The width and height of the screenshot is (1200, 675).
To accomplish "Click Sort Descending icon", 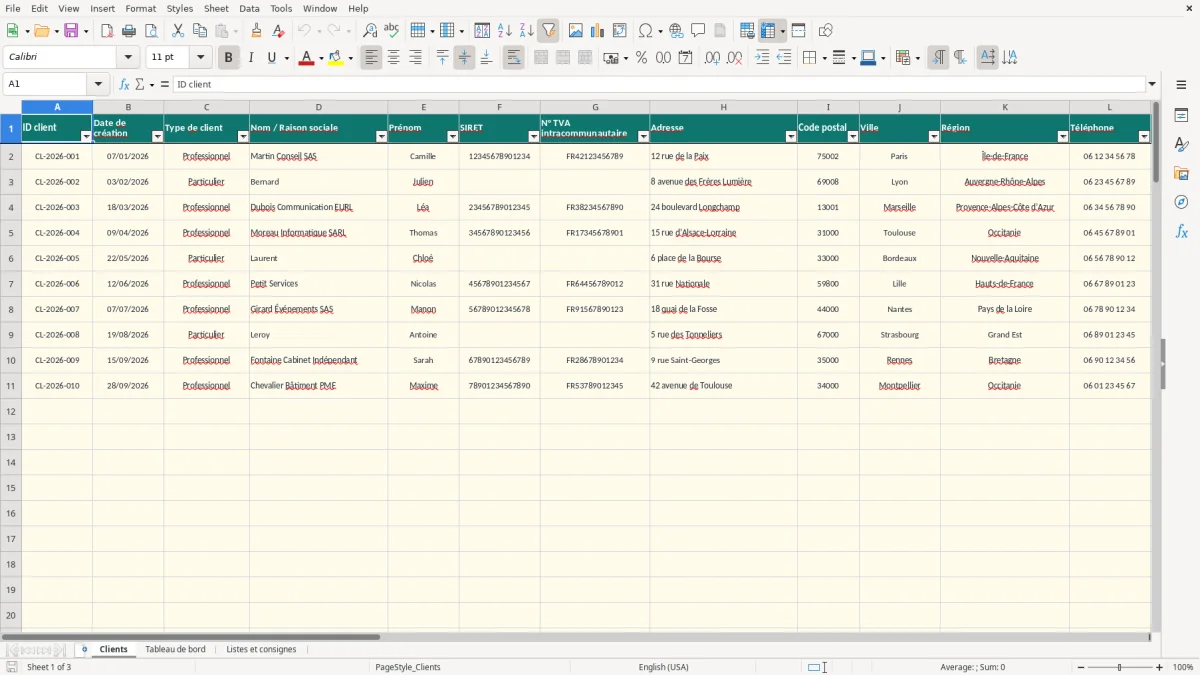I will (x=527, y=31).
